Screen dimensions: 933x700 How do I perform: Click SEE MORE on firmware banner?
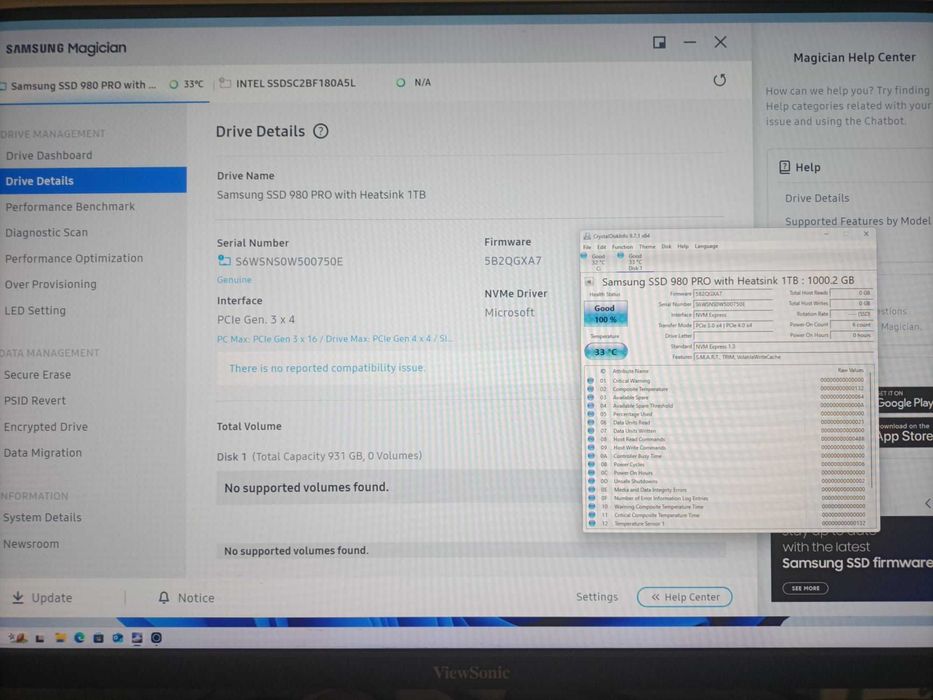[x=806, y=588]
